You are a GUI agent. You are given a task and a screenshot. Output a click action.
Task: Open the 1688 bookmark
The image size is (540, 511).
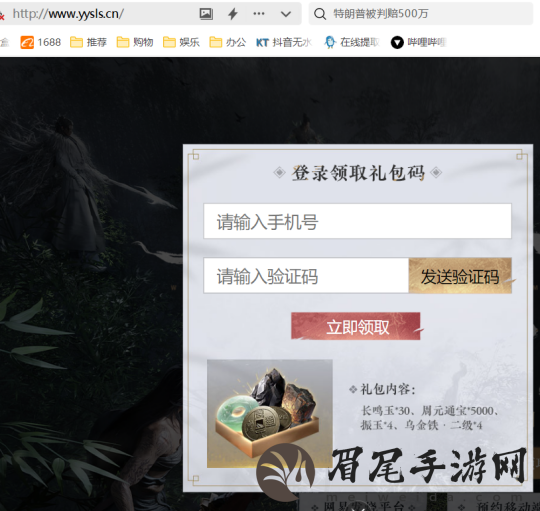[x=41, y=42]
